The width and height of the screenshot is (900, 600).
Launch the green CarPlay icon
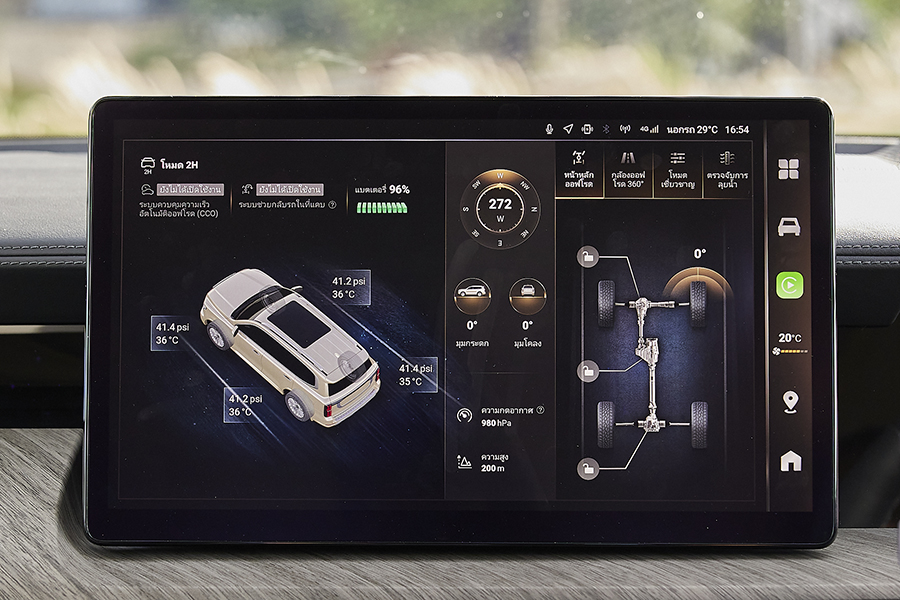click(x=789, y=285)
